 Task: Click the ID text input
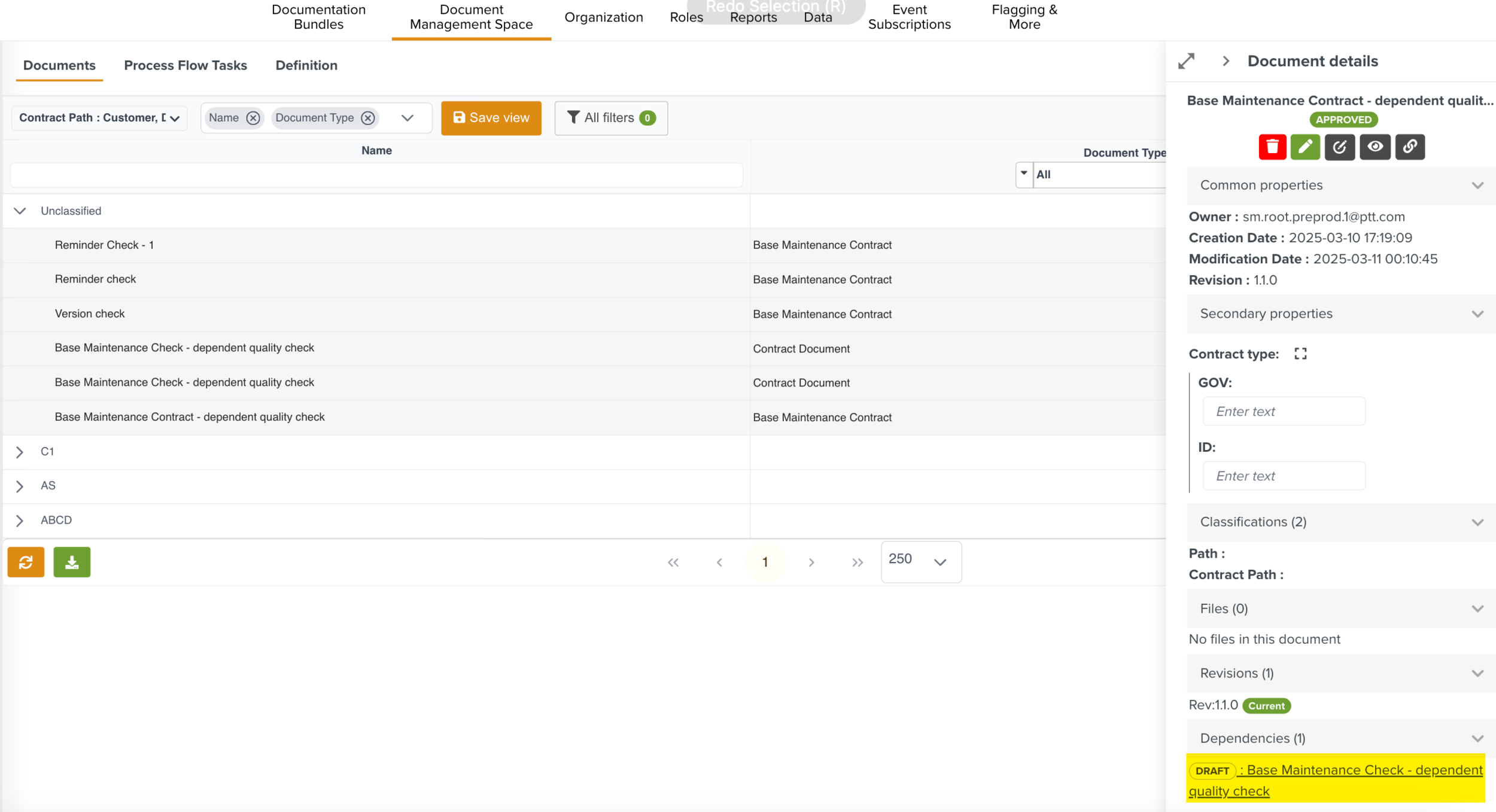coord(1284,476)
